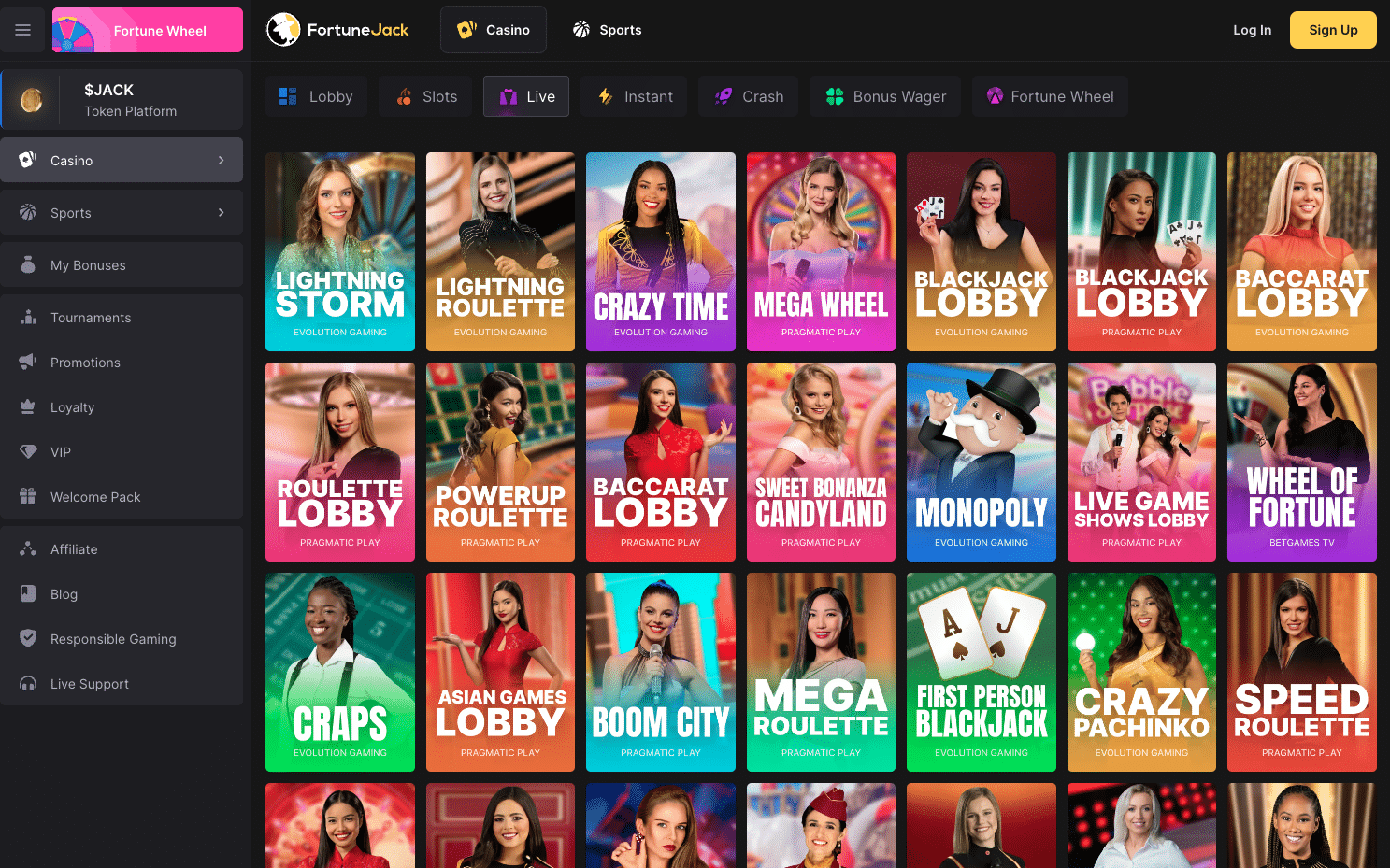Click the My Bonuses bag icon

click(x=28, y=264)
